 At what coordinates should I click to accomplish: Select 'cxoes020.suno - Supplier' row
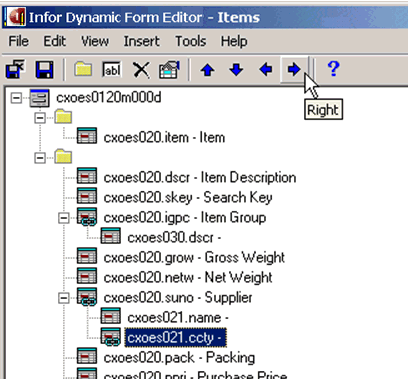(178, 297)
